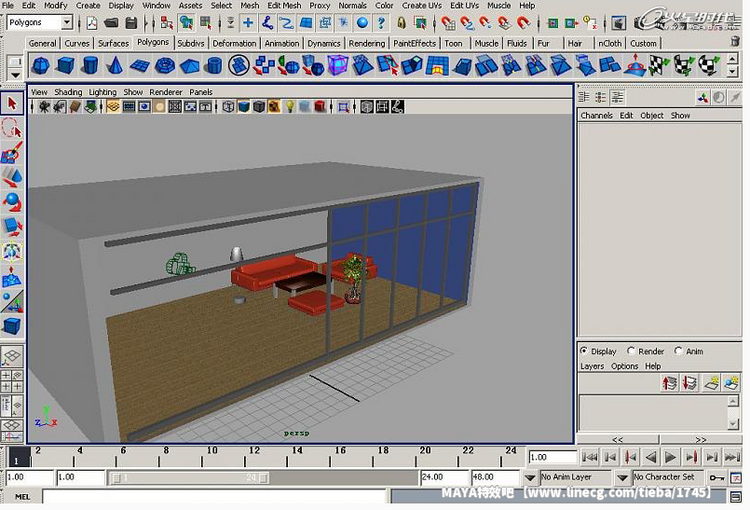Image resolution: width=750 pixels, height=510 pixels.
Task: Click the create new layer icon
Action: click(x=711, y=383)
